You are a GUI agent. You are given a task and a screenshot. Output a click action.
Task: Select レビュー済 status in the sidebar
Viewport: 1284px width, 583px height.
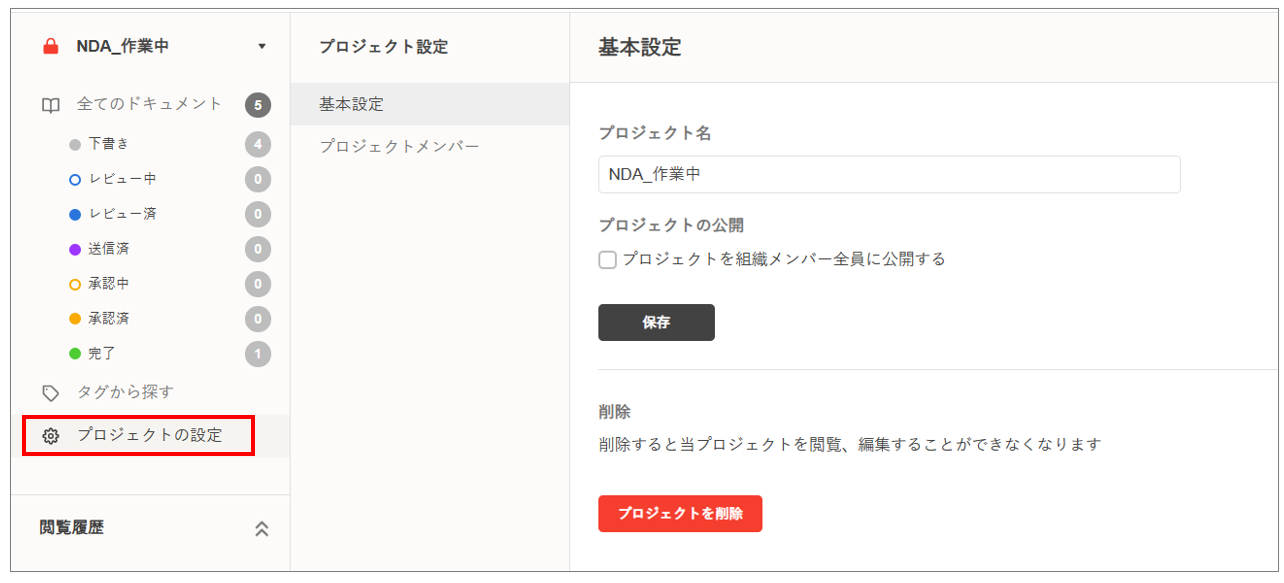[122, 214]
